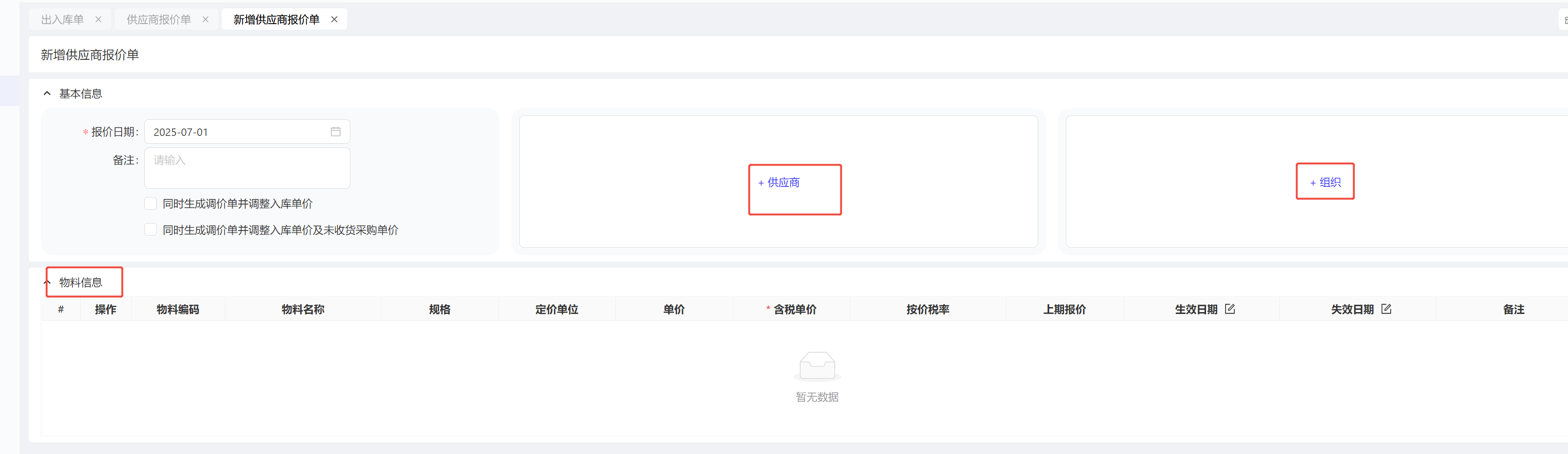The width and height of the screenshot is (1568, 454).
Task: Switch to the 出入库单 tab
Action: pos(62,19)
